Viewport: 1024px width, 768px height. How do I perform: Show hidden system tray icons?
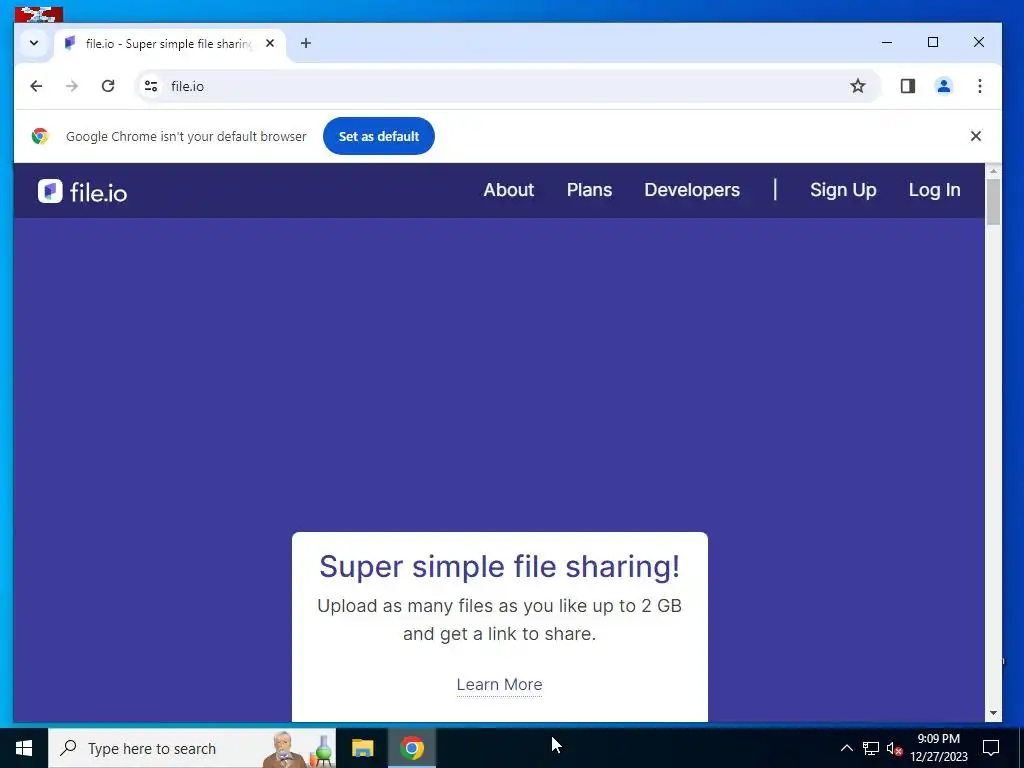pyautogui.click(x=846, y=748)
